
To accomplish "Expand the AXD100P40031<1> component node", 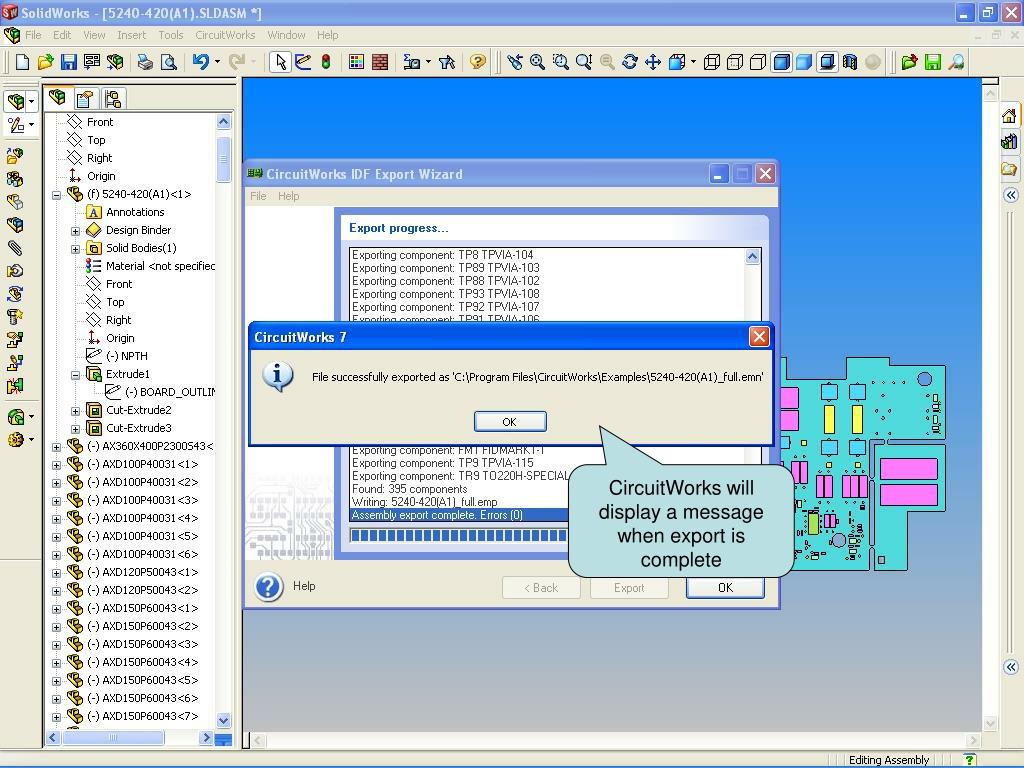I will pyautogui.click(x=56, y=465).
